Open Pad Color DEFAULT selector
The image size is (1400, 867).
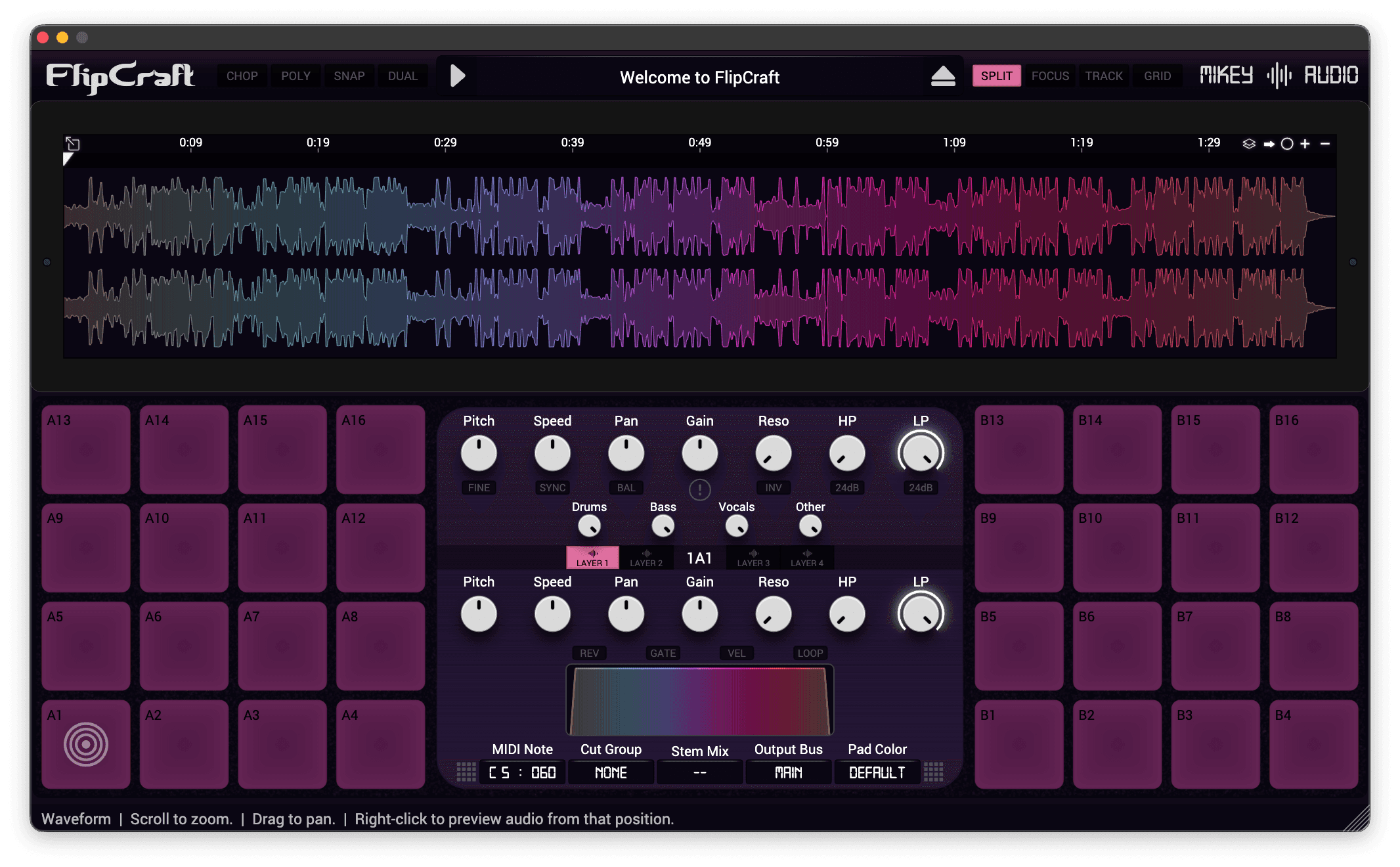[x=877, y=772]
